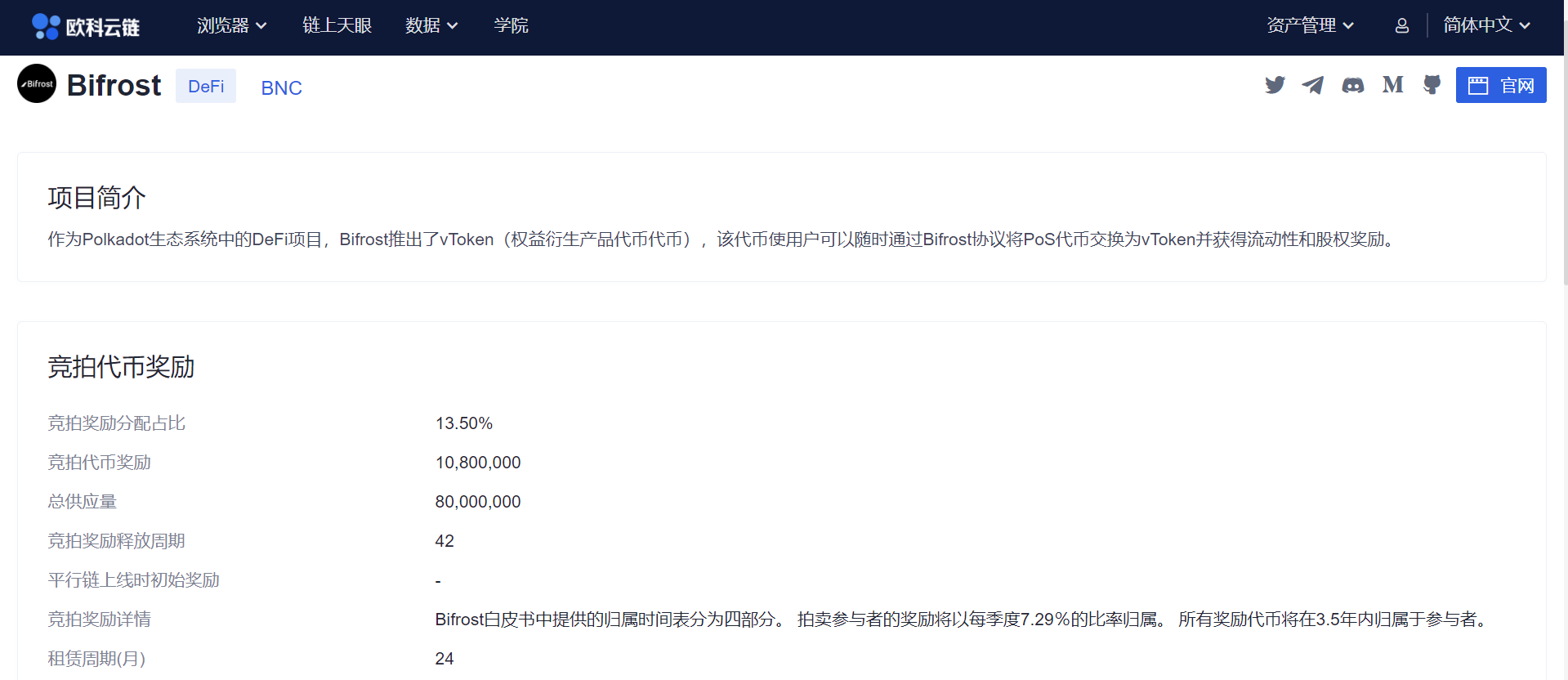Open the 学院 menu item

tap(511, 26)
